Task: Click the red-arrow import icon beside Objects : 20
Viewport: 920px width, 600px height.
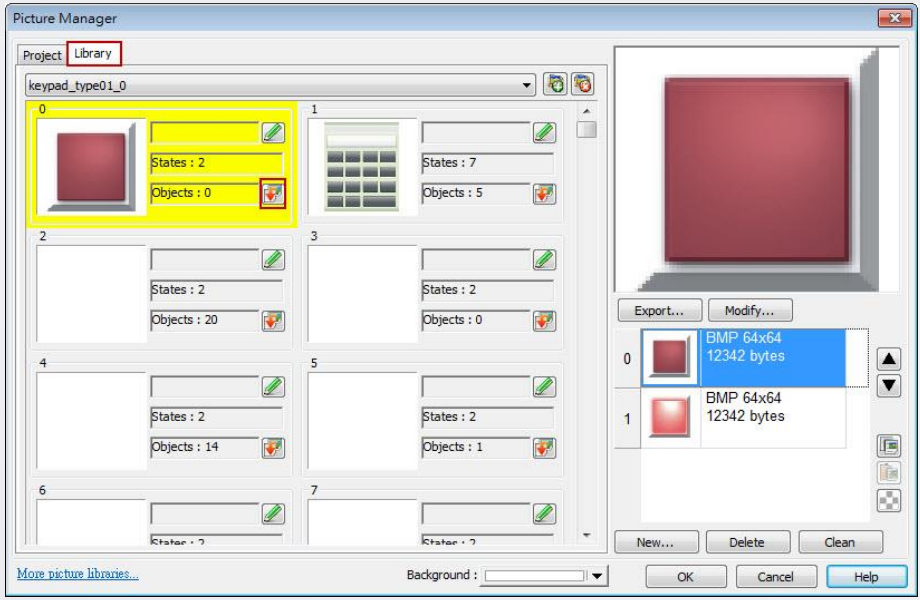Action: [273, 321]
